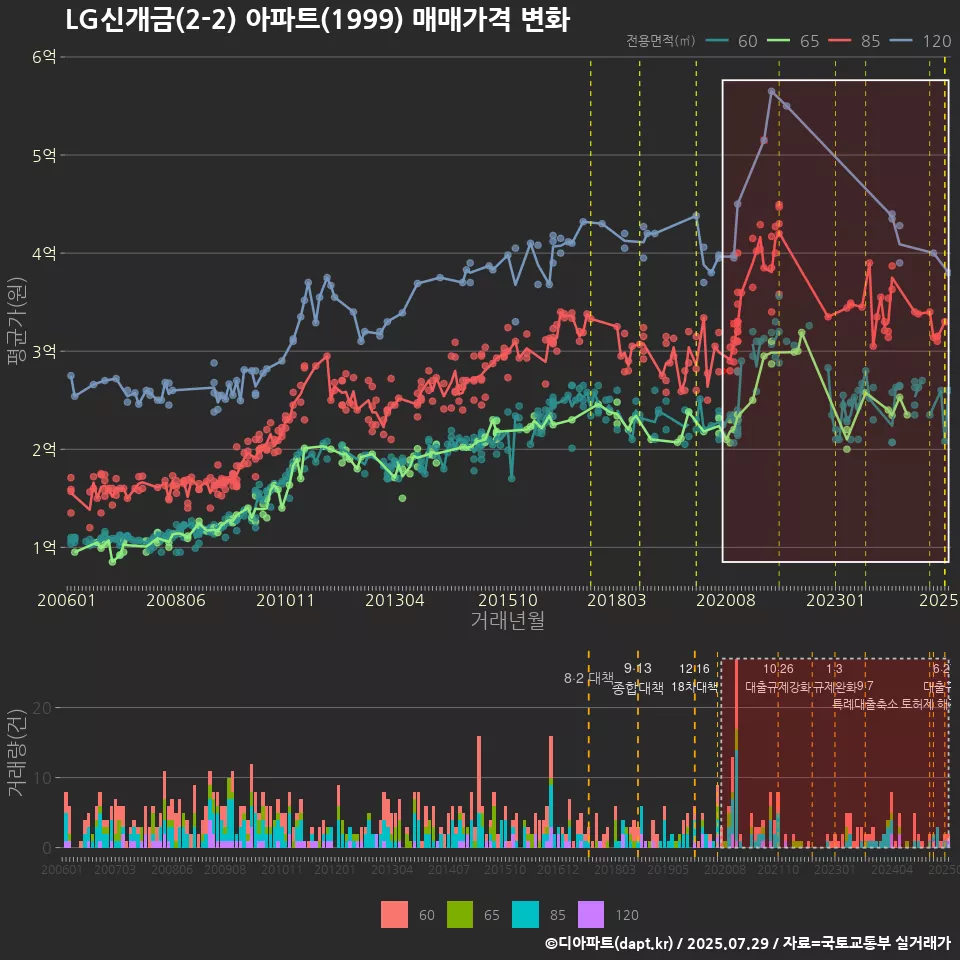Click the '특례대출축소' annotation text
This screenshot has height=960, width=960.
865,704
